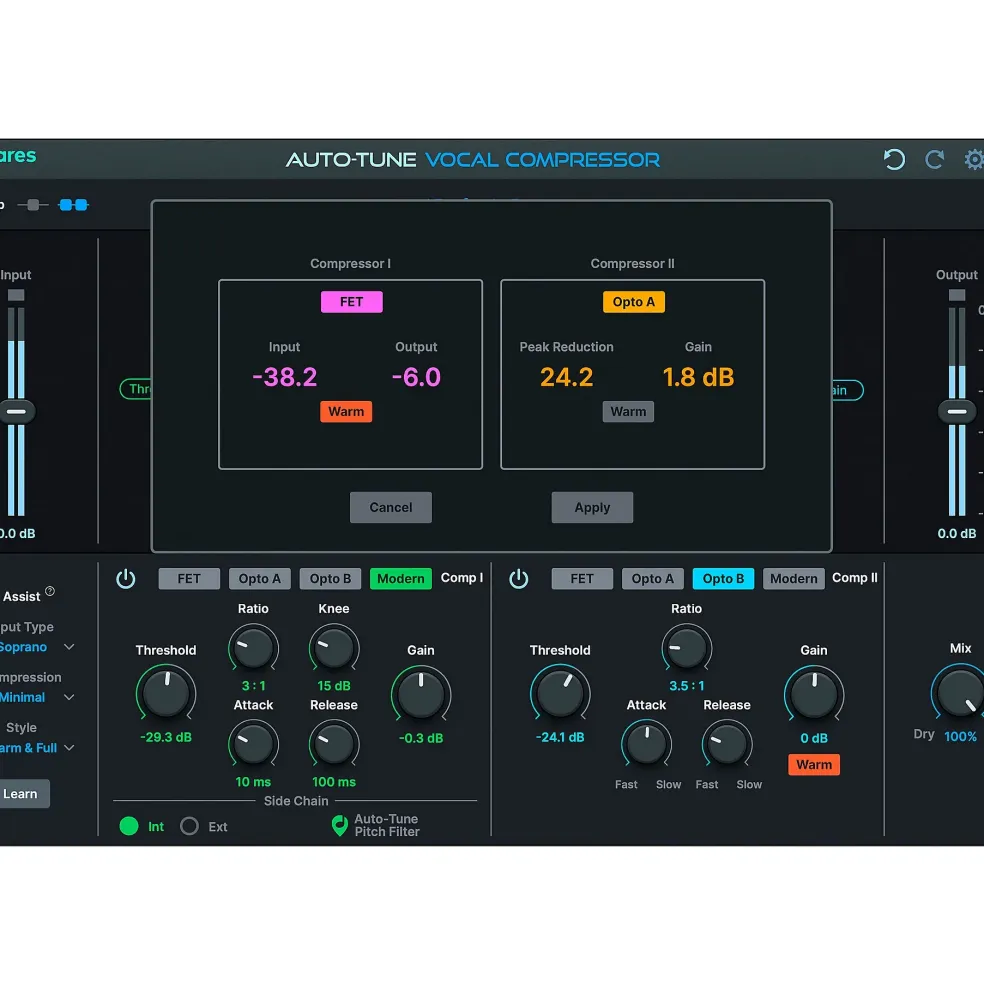Click the Comp II Threshold knob
The image size is (984, 985).
(x=560, y=694)
